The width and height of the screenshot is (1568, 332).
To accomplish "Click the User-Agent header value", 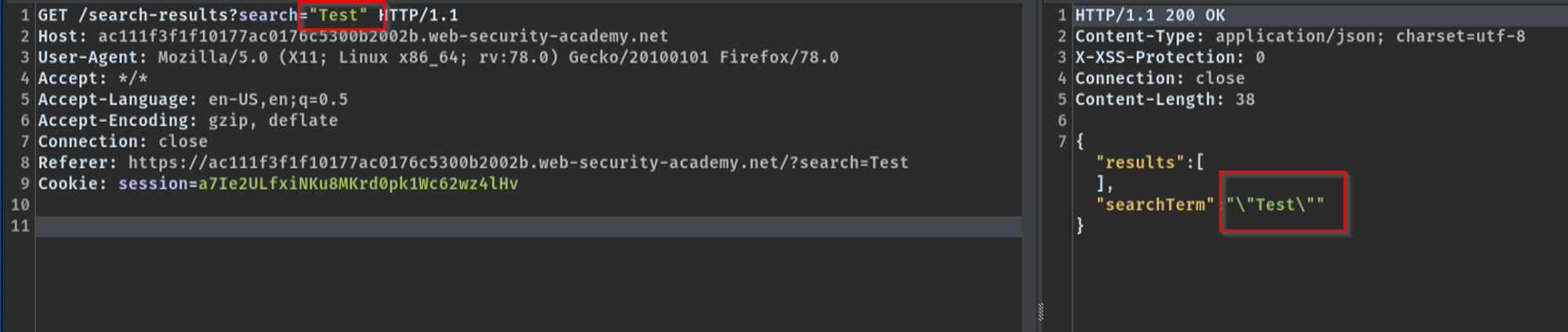I will (498, 57).
